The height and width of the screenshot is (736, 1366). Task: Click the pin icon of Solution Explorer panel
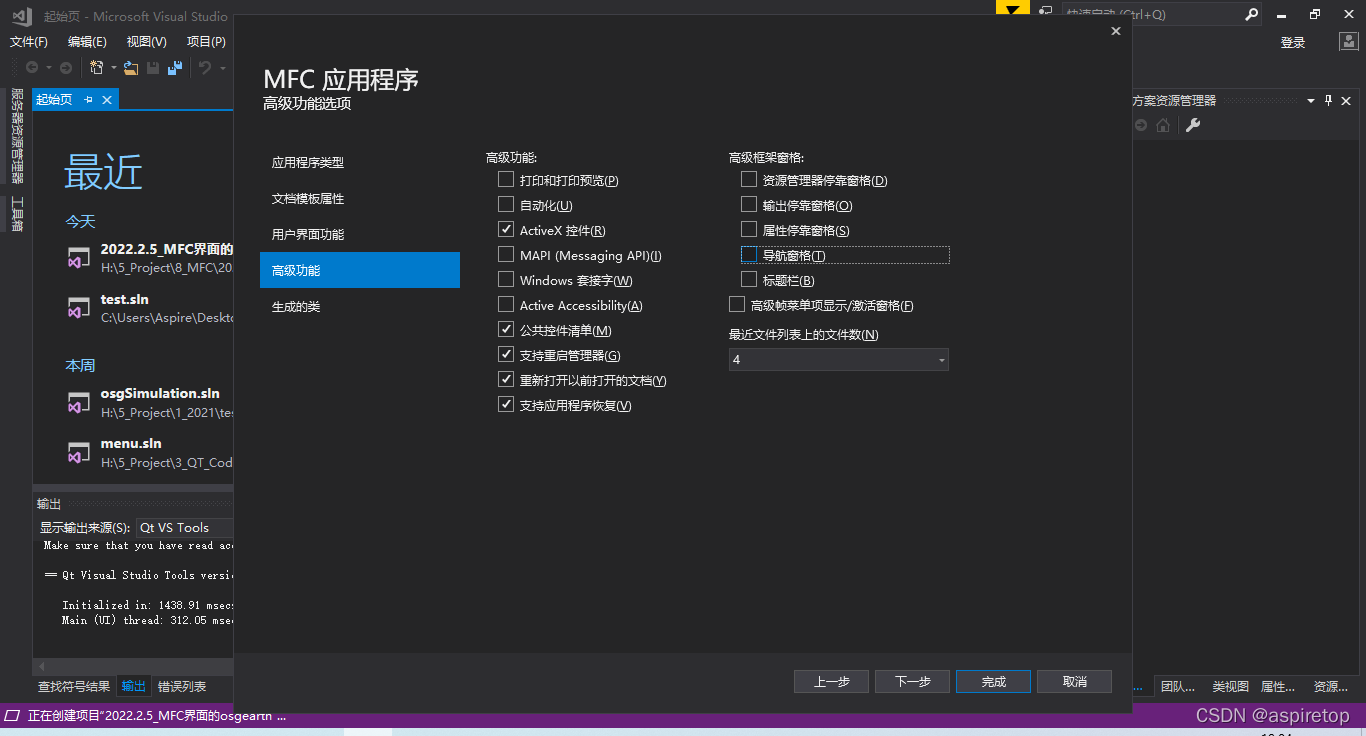coord(1329,101)
